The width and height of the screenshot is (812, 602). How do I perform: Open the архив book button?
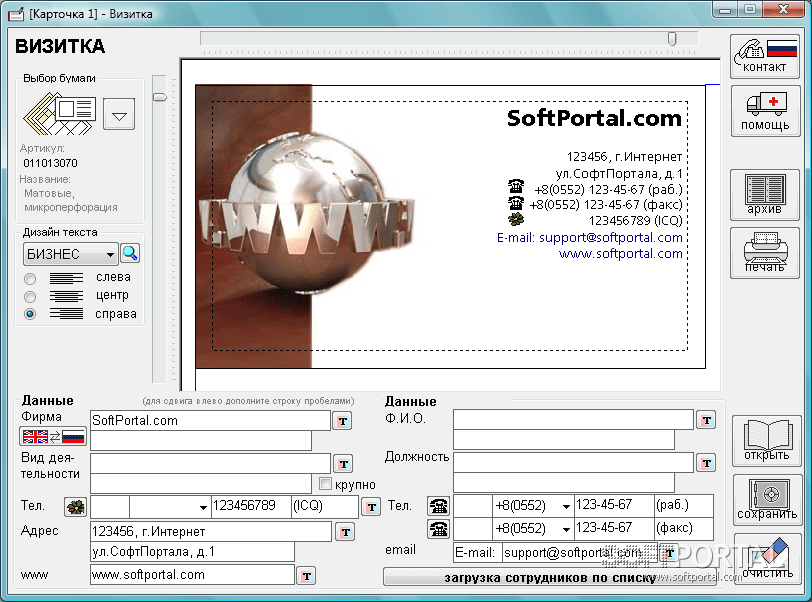click(x=765, y=194)
